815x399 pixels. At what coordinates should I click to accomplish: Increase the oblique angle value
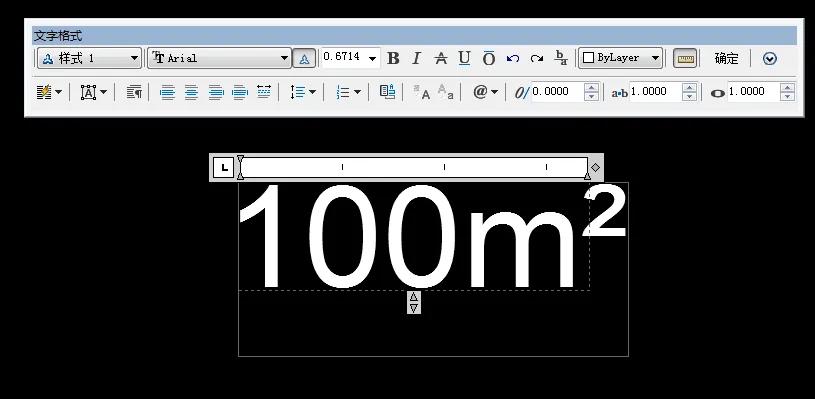coord(591,87)
